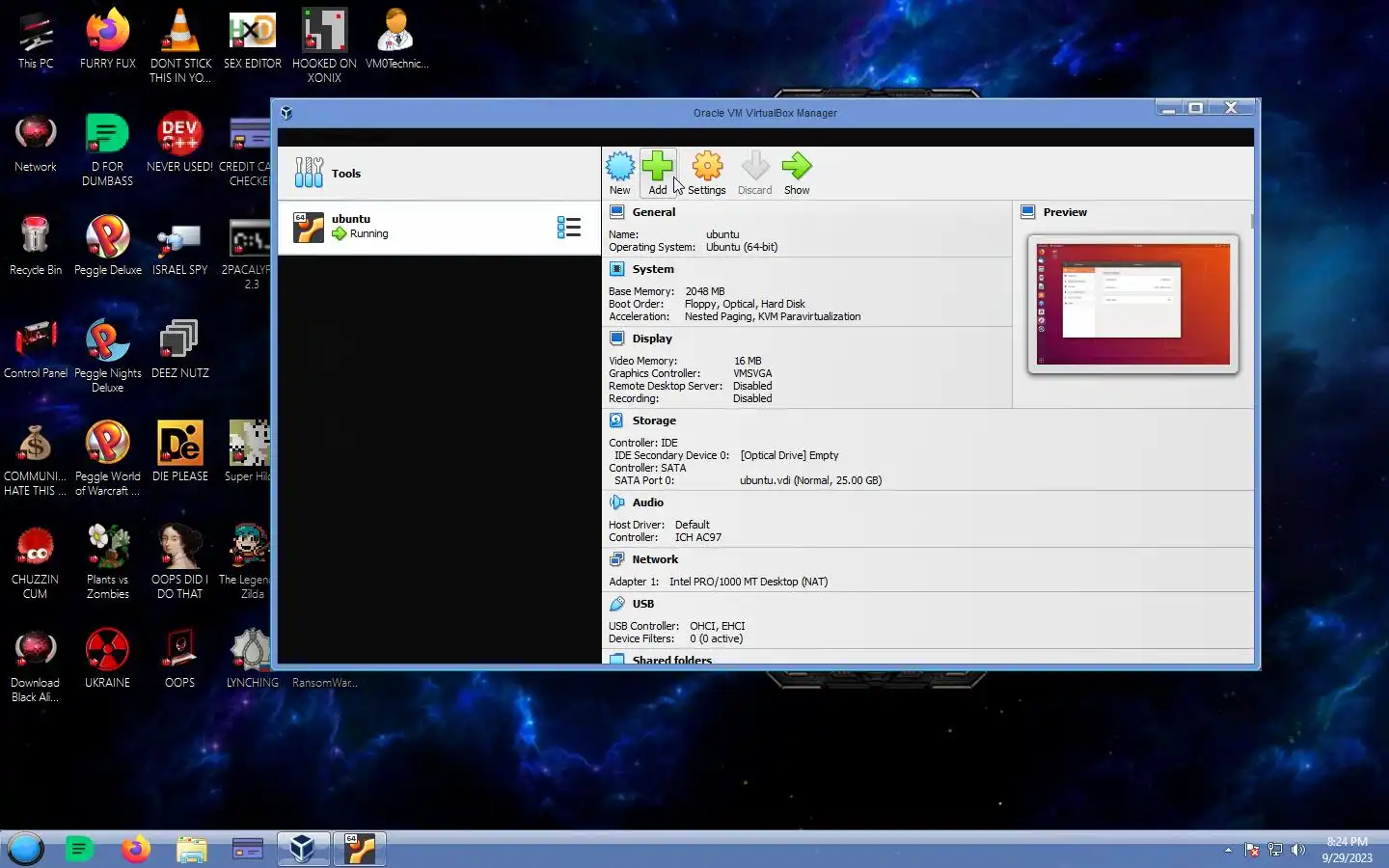Open the ubuntu machine tools menu icon

click(x=569, y=228)
